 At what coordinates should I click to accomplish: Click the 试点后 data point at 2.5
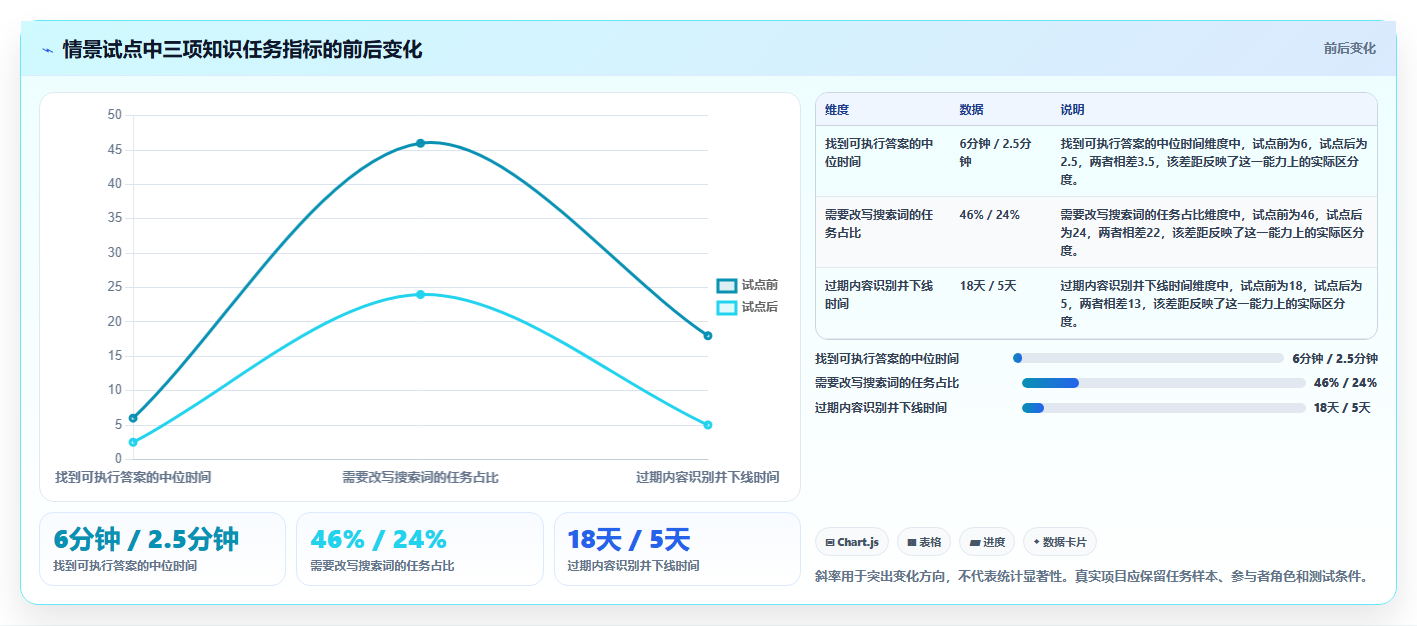click(133, 442)
